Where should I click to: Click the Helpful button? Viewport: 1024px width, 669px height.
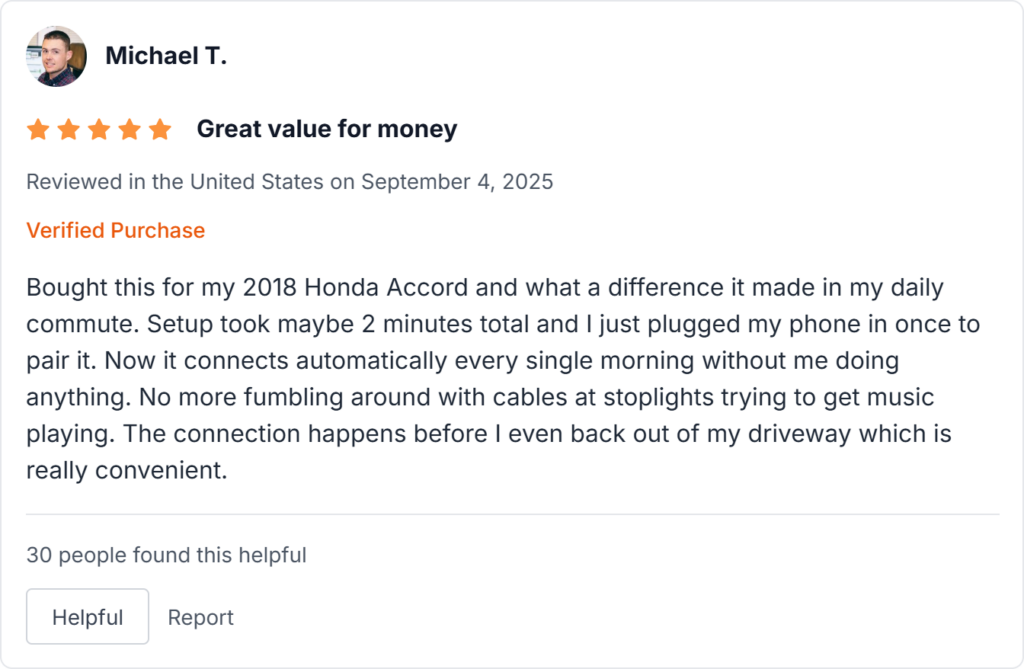(x=87, y=616)
